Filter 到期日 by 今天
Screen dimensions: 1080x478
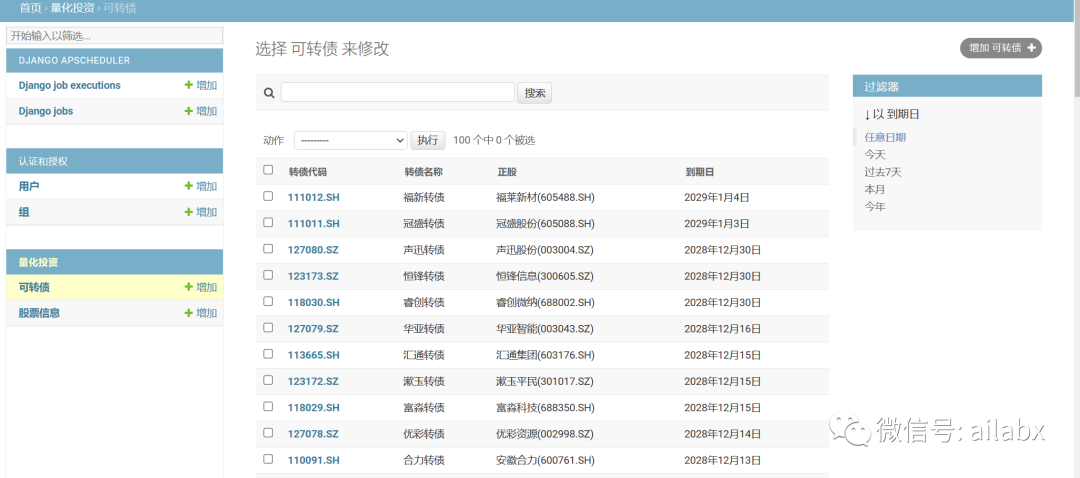(875, 154)
